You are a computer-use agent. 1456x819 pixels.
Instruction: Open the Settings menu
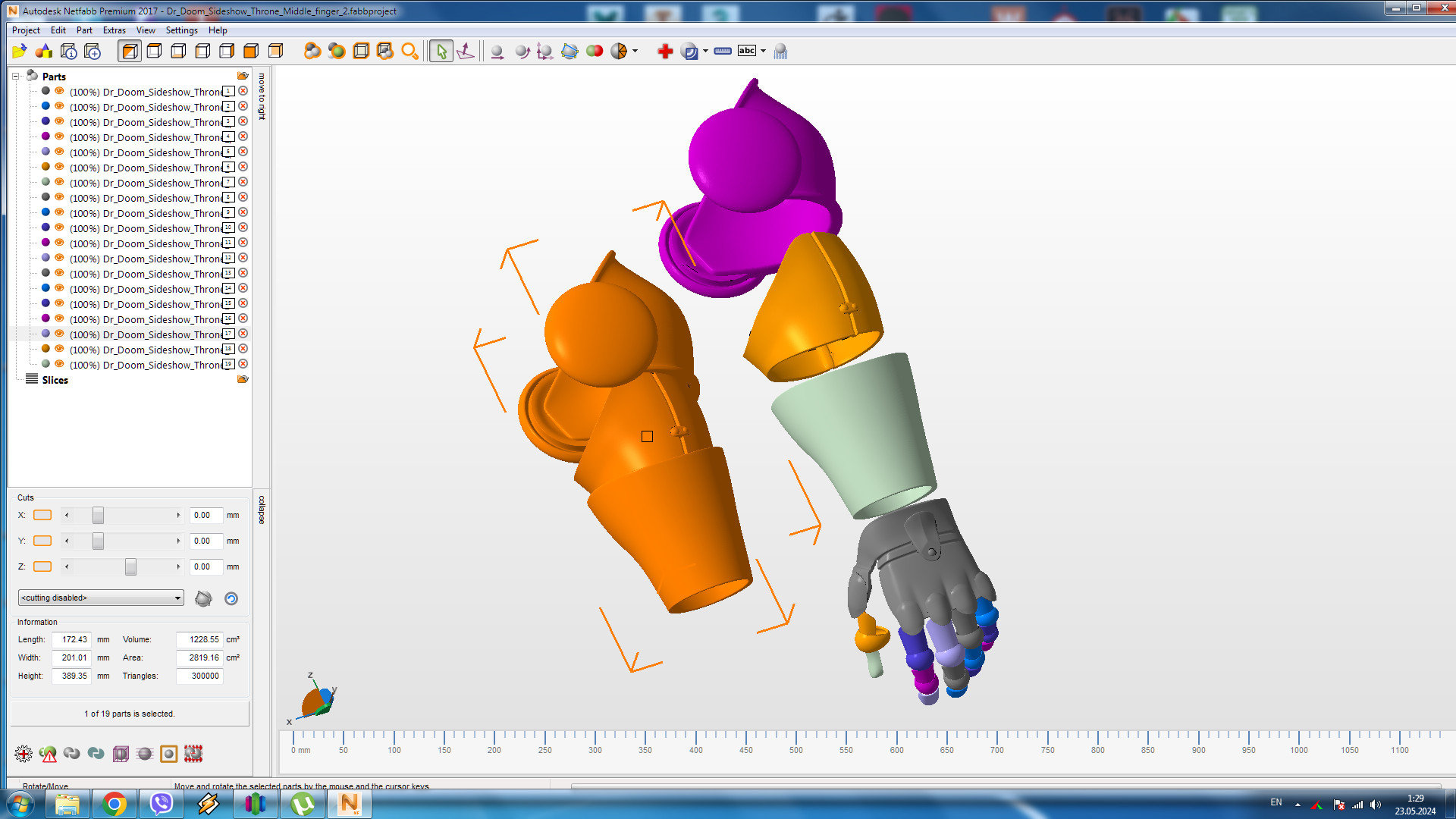181,30
